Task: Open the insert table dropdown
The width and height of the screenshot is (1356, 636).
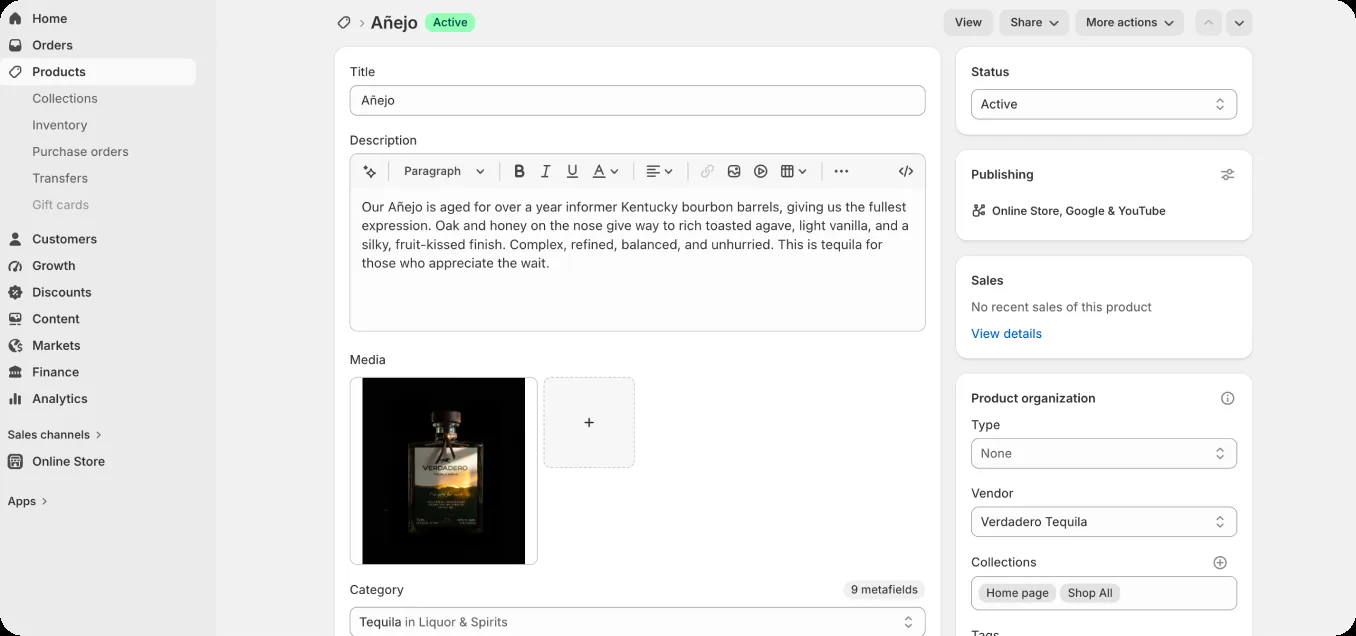Action: click(x=794, y=171)
